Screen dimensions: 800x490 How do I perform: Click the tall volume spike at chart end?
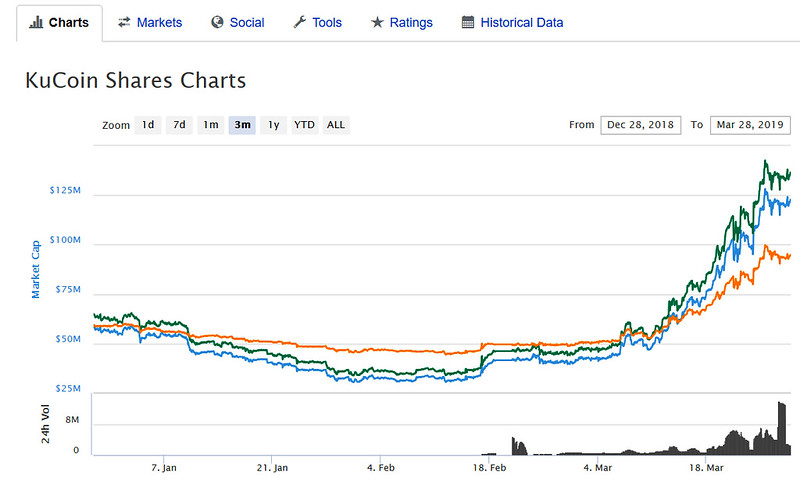tap(782, 428)
